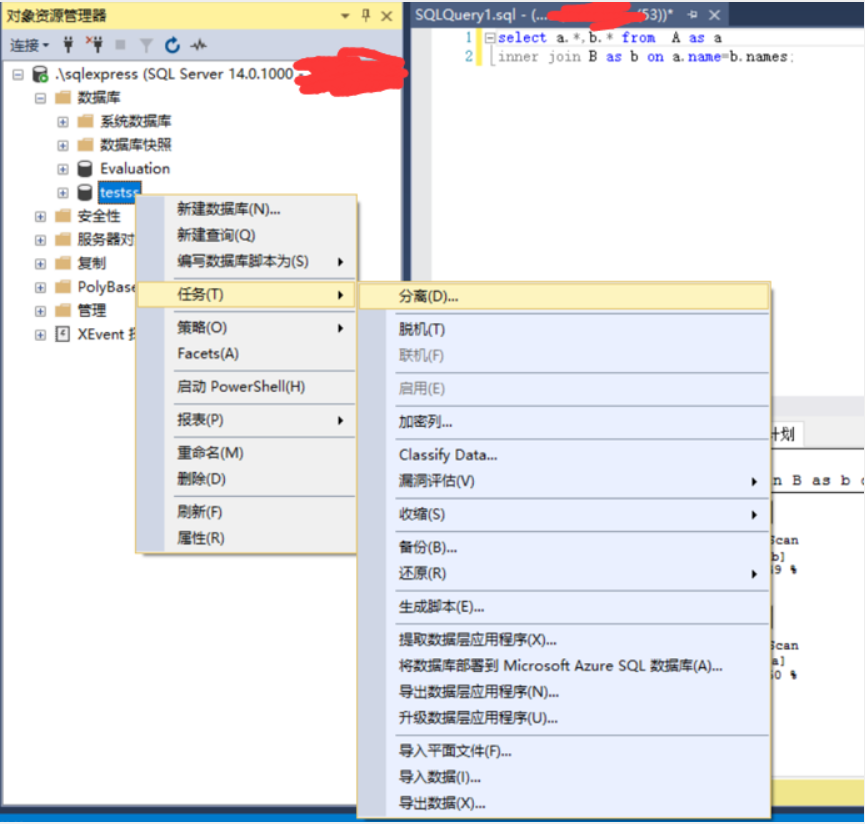Refresh Object Explorer with the refresh icon
The image size is (865, 824).
pos(171,45)
